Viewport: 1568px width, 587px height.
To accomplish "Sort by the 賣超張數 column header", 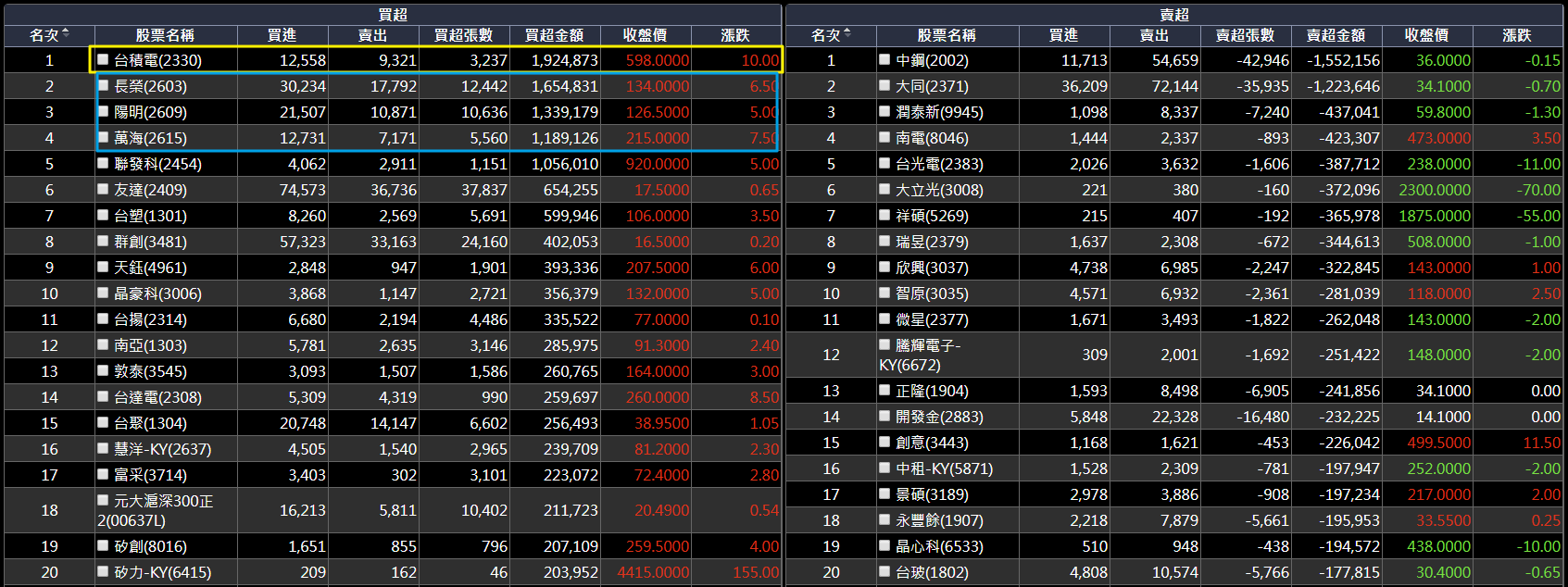I will point(1245,35).
